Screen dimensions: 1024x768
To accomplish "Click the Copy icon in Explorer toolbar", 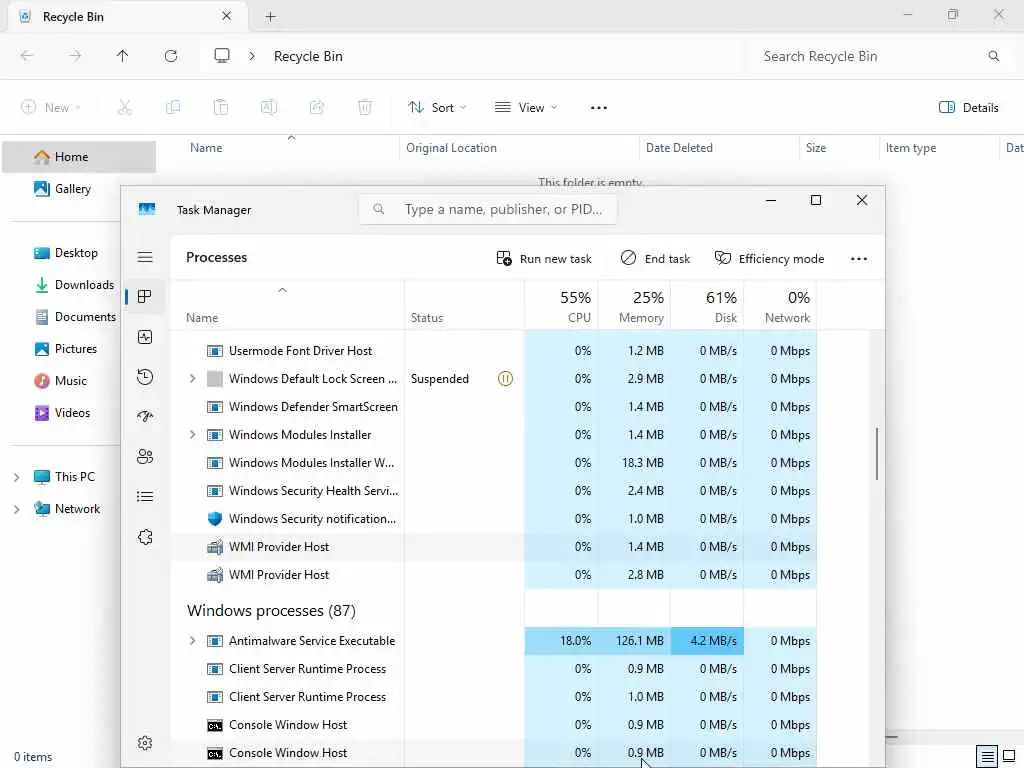I will (173, 107).
